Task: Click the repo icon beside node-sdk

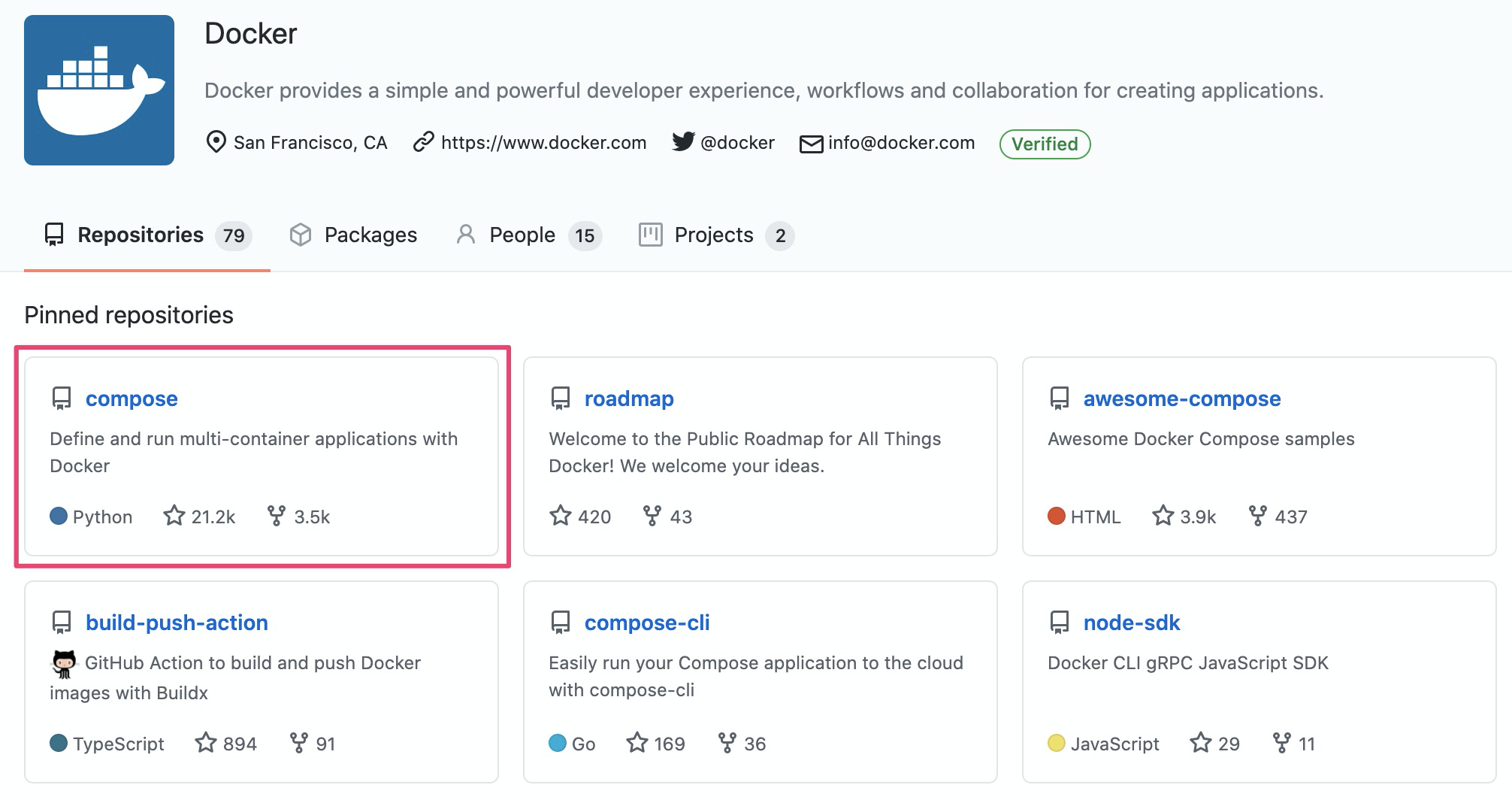Action: pyautogui.click(x=1060, y=622)
